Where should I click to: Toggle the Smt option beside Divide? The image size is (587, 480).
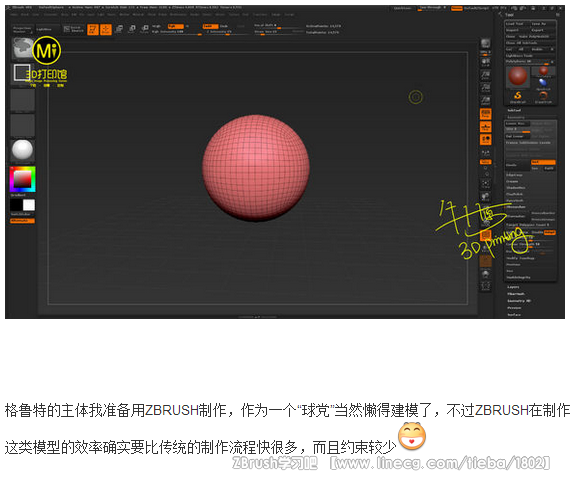click(543, 162)
